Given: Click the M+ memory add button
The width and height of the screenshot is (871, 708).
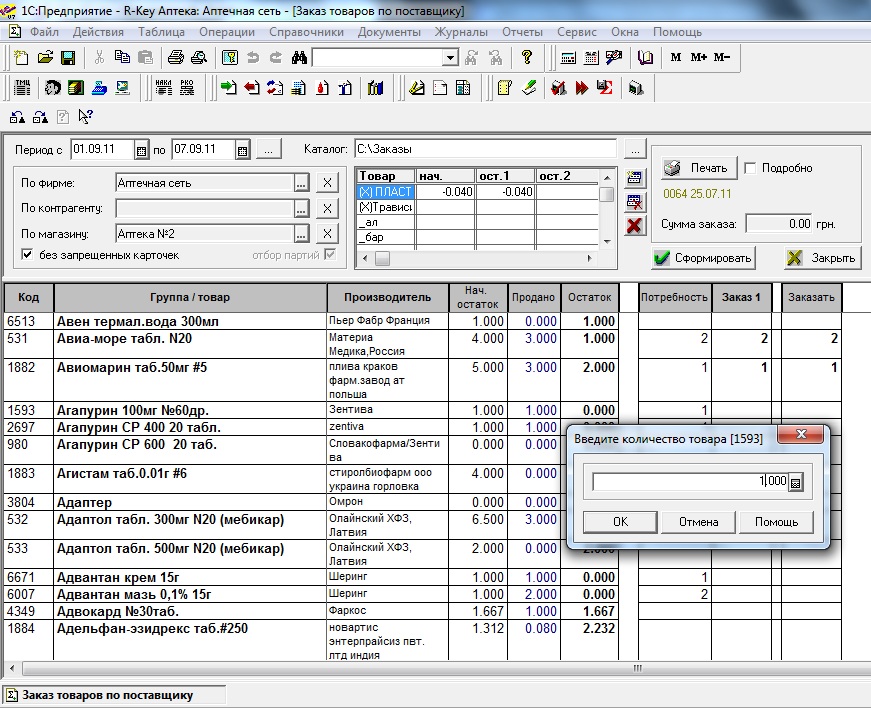Looking at the screenshot, I should [x=698, y=58].
